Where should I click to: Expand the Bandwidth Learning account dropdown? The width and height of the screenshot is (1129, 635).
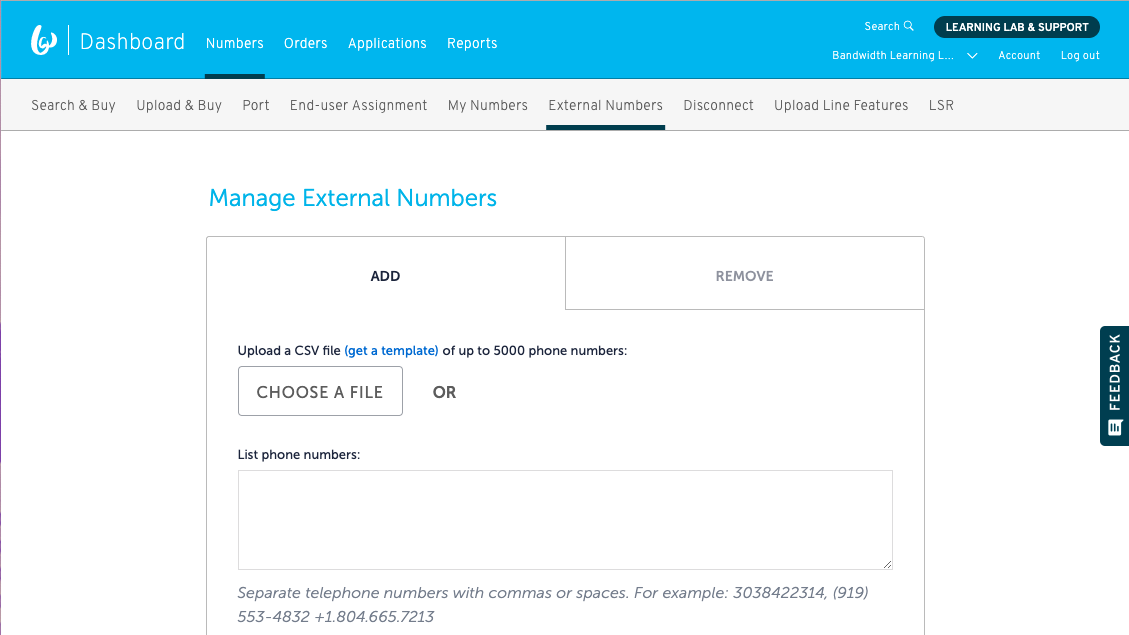coord(972,55)
